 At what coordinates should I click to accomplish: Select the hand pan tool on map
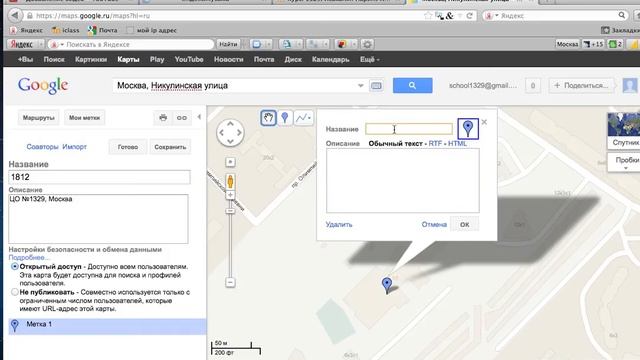coord(268,118)
